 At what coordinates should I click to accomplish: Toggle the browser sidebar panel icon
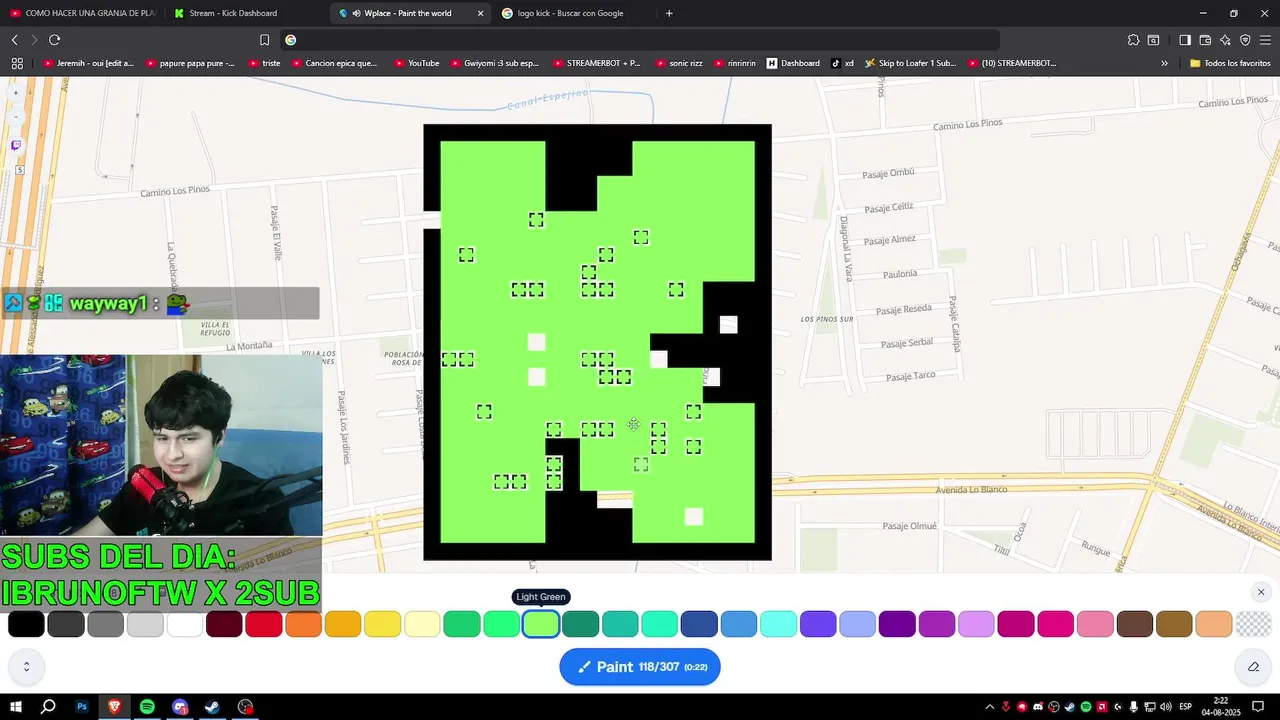[1185, 40]
